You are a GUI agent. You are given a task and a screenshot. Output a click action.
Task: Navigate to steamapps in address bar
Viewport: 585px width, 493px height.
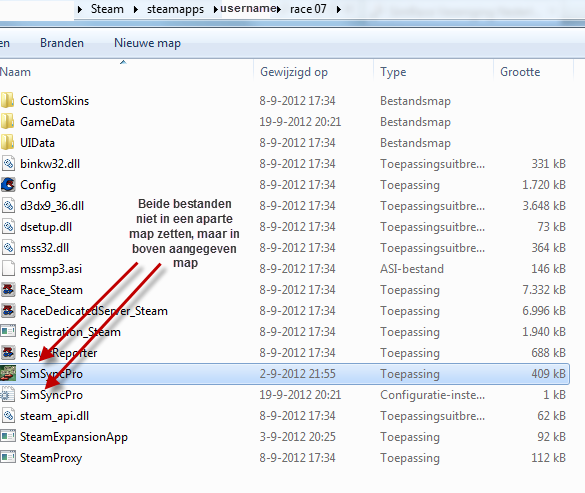pos(175,9)
